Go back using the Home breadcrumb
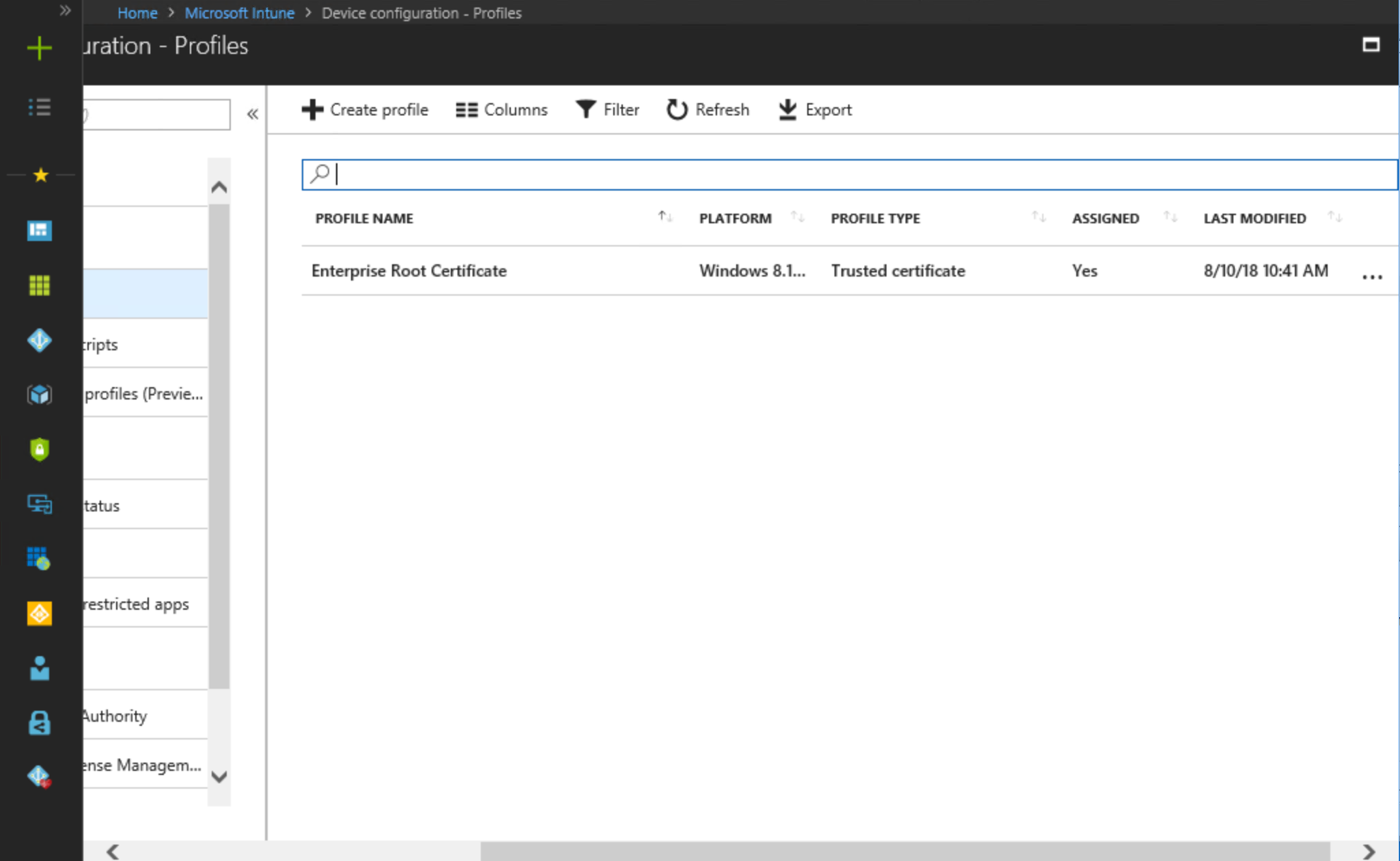1400x861 pixels. [x=137, y=13]
